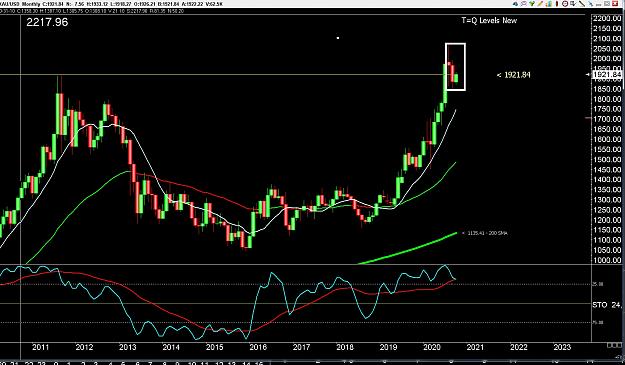The height and width of the screenshot is (365, 625).
Task: Click the 2016 label on time axis
Action: (258, 347)
